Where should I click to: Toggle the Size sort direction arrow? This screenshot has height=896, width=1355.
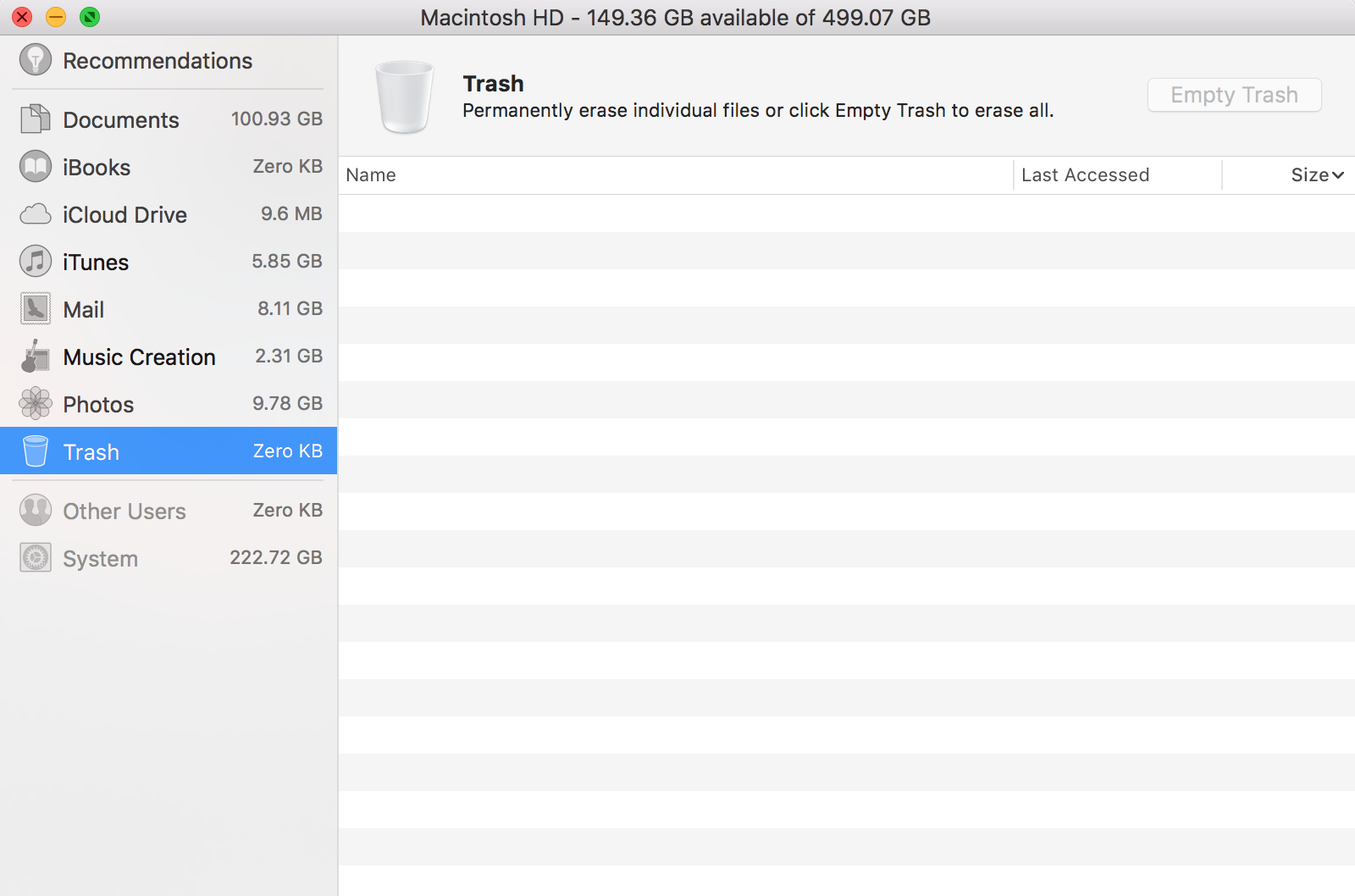[1338, 175]
